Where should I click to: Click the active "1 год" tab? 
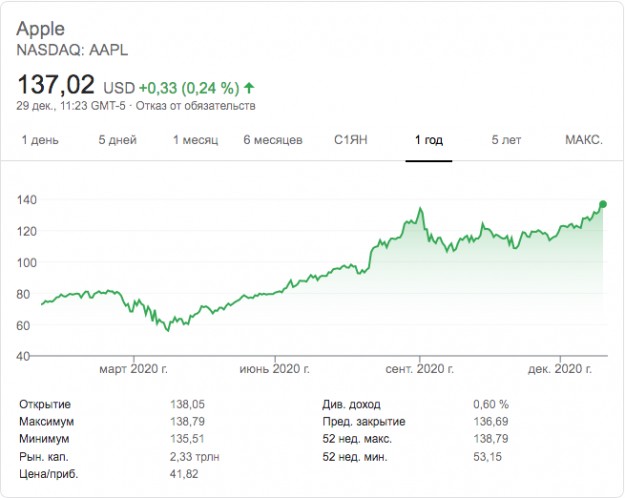pyautogui.click(x=429, y=140)
